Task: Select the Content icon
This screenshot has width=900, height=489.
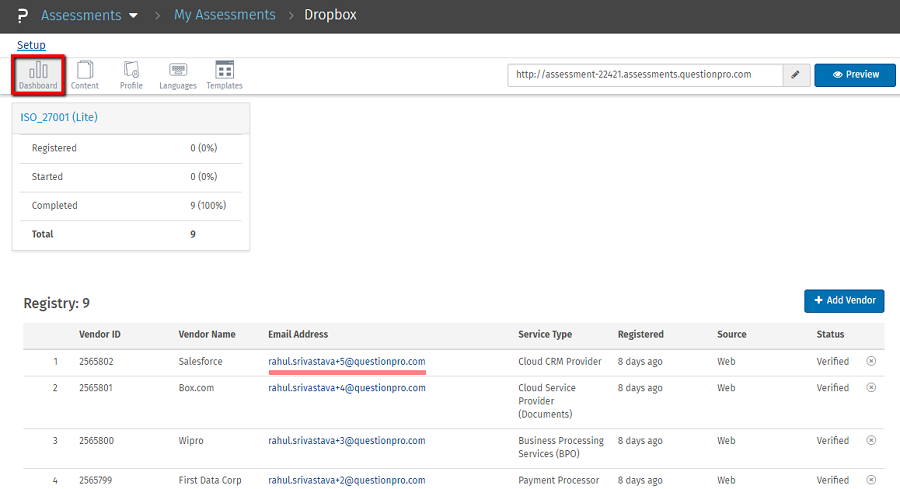Action: (x=85, y=75)
